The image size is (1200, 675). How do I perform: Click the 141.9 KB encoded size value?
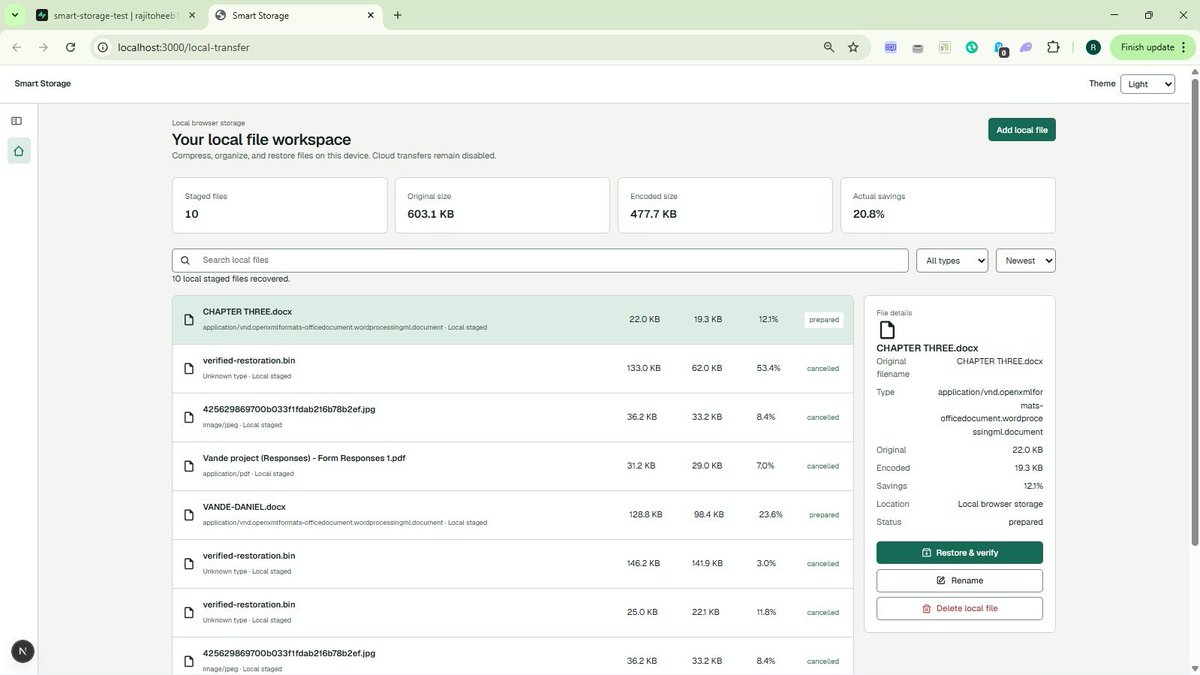click(707, 563)
